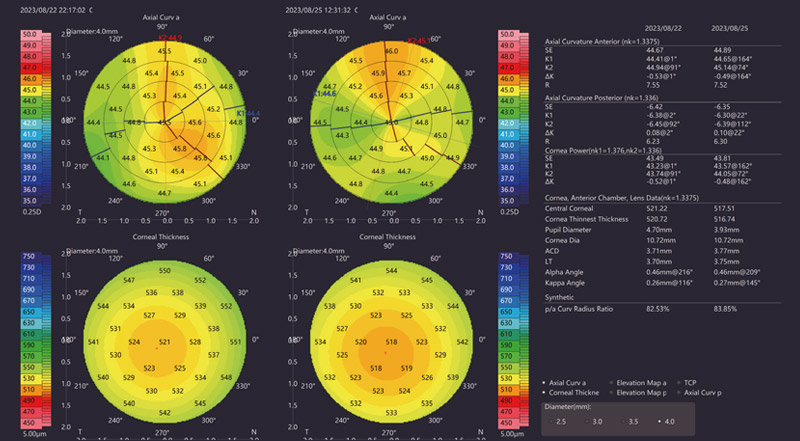Click the 83.85% p/a Curv Radius Ratio value
This screenshot has height=441, width=800.
725,309
